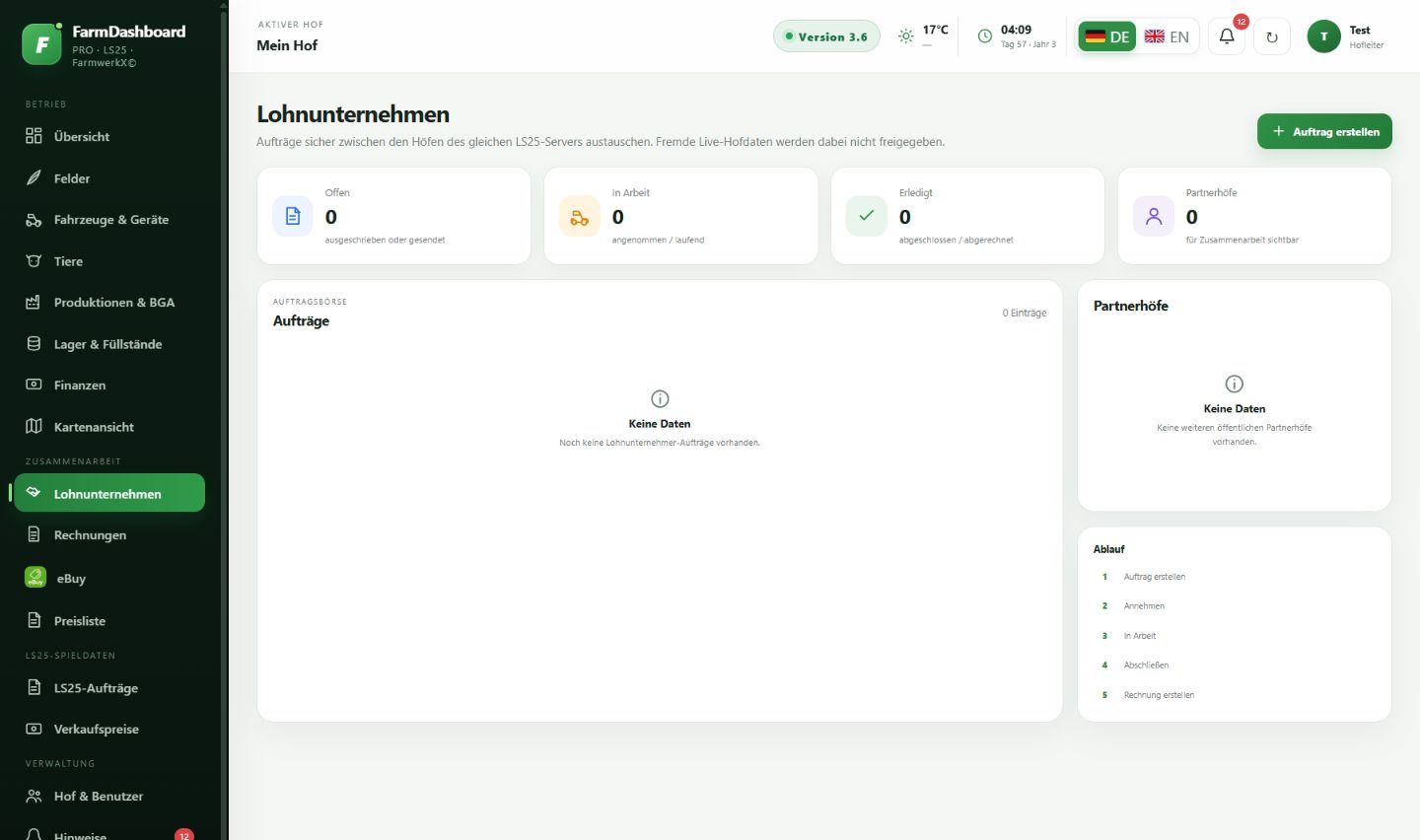Click the refresh icon in header
The height and width of the screenshot is (840, 1420).
1272,36
